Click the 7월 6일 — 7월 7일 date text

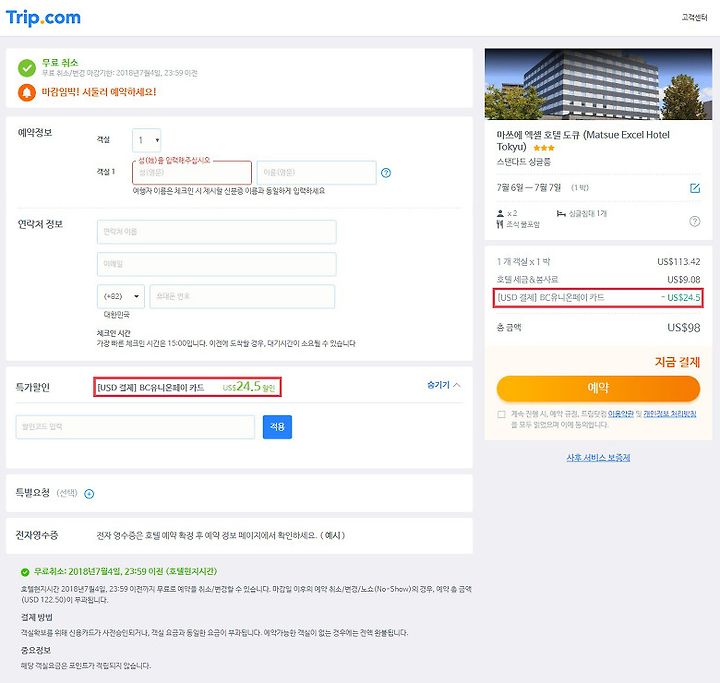pyautogui.click(x=529, y=187)
